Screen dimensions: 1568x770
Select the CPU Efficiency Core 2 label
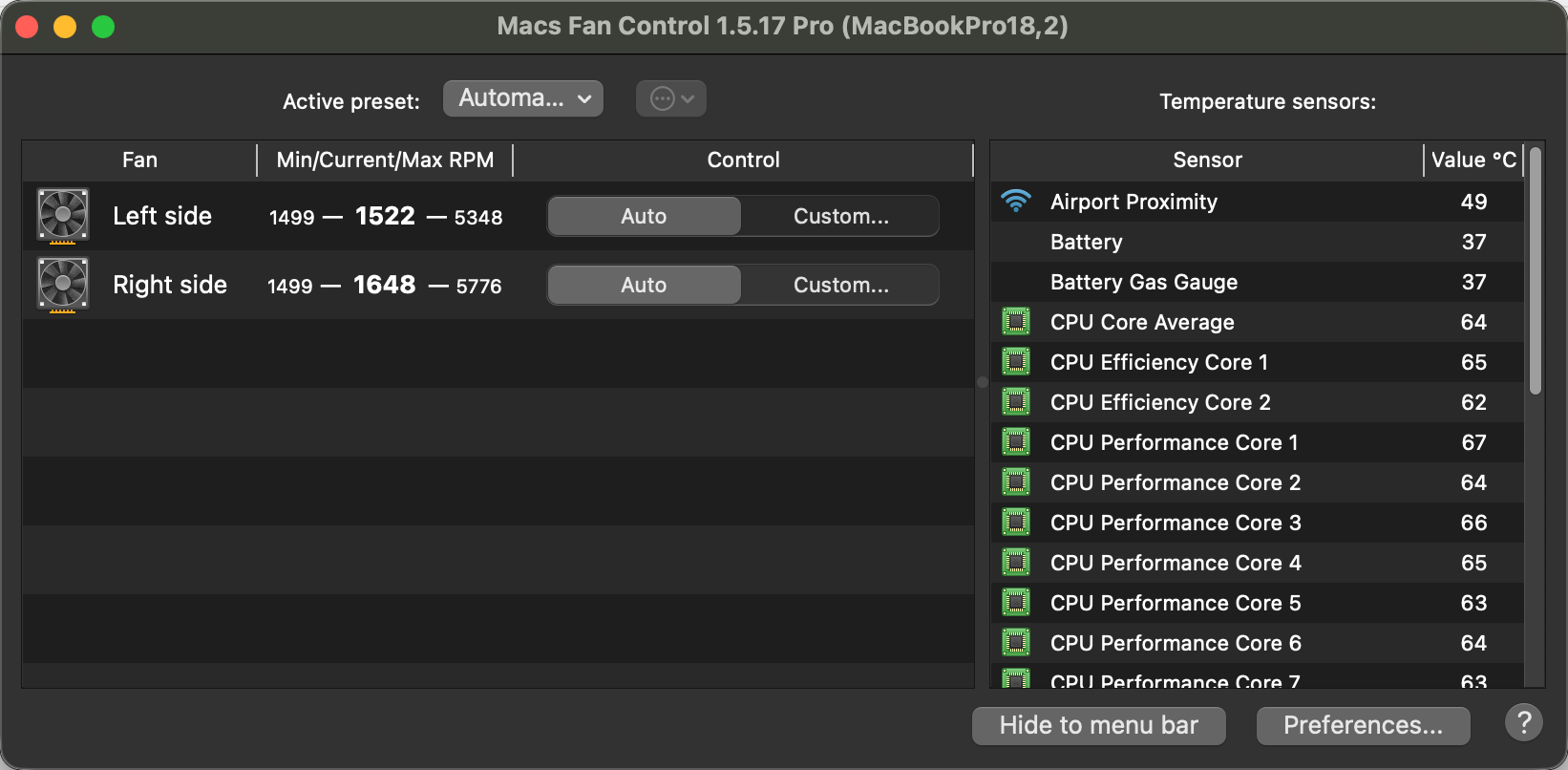click(x=1160, y=402)
